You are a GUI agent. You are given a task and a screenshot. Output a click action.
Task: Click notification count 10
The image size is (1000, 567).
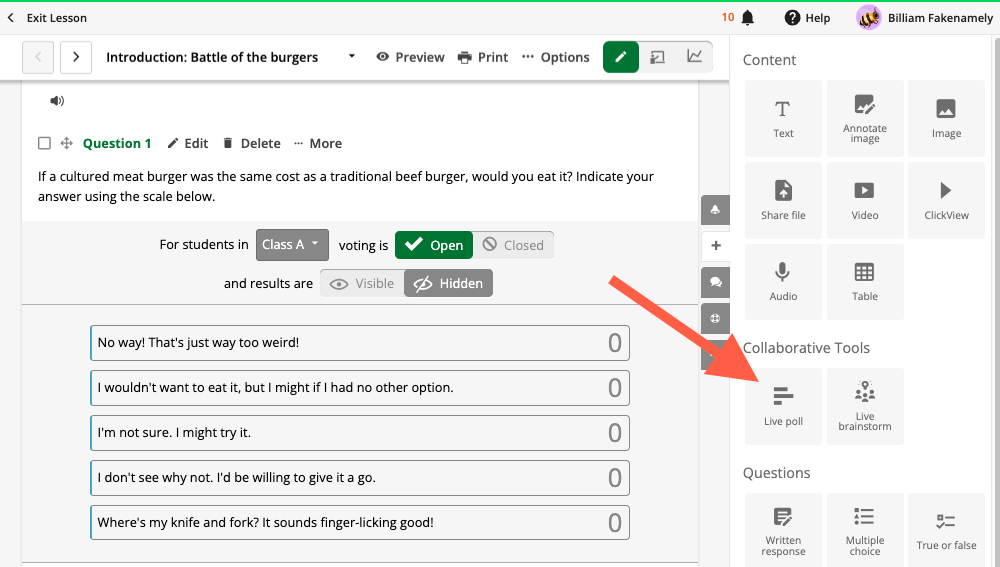[x=728, y=17]
